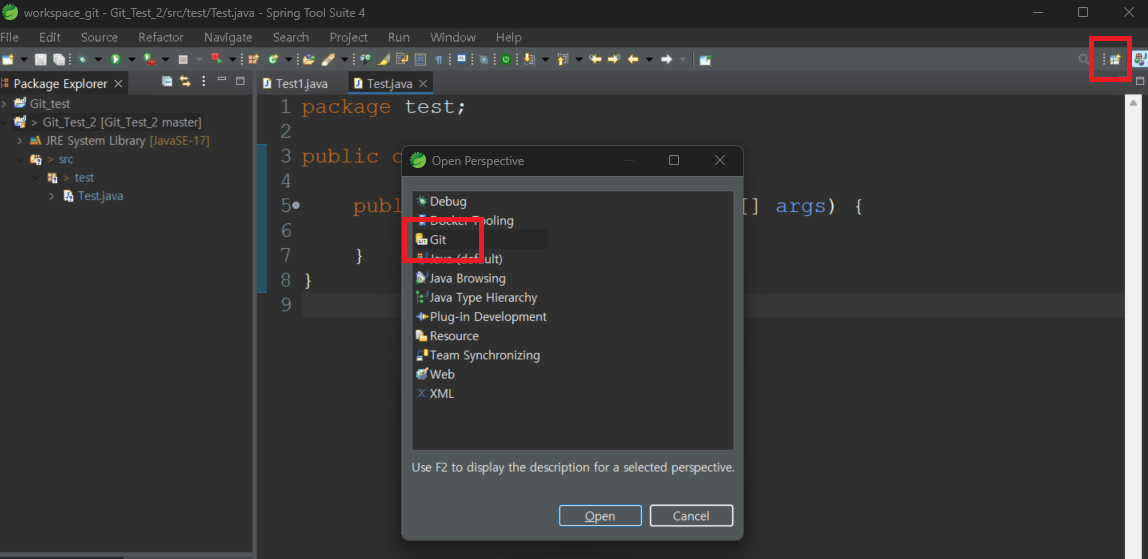Open the Source menu
This screenshot has width=1148, height=559.
(x=100, y=37)
